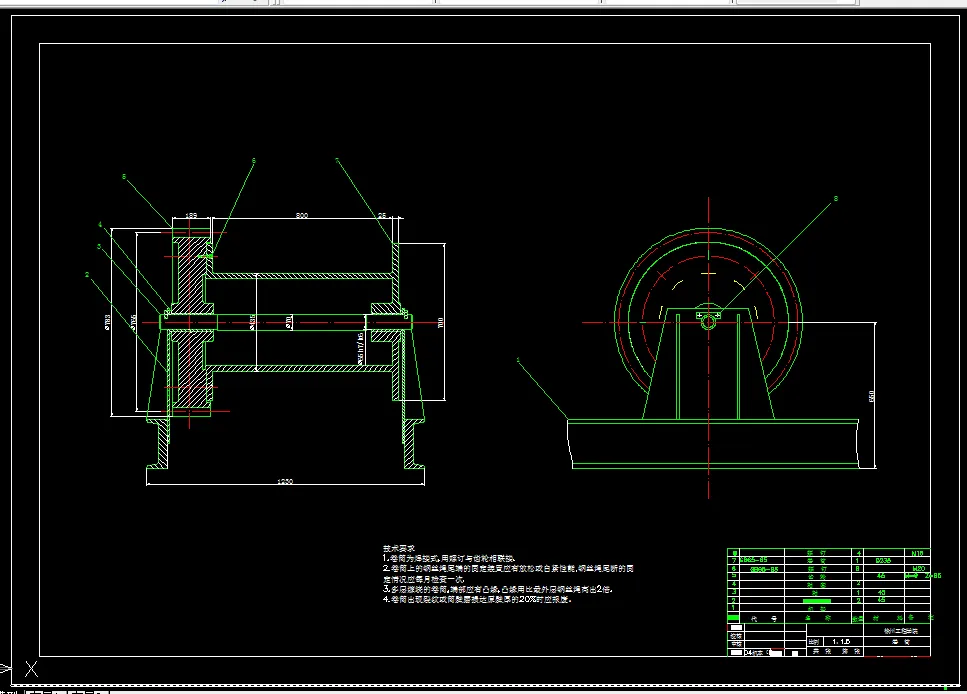Viewport: 967px width, 694px height.
Task: Click the UCS X axis icon
Action: pos(31,669)
